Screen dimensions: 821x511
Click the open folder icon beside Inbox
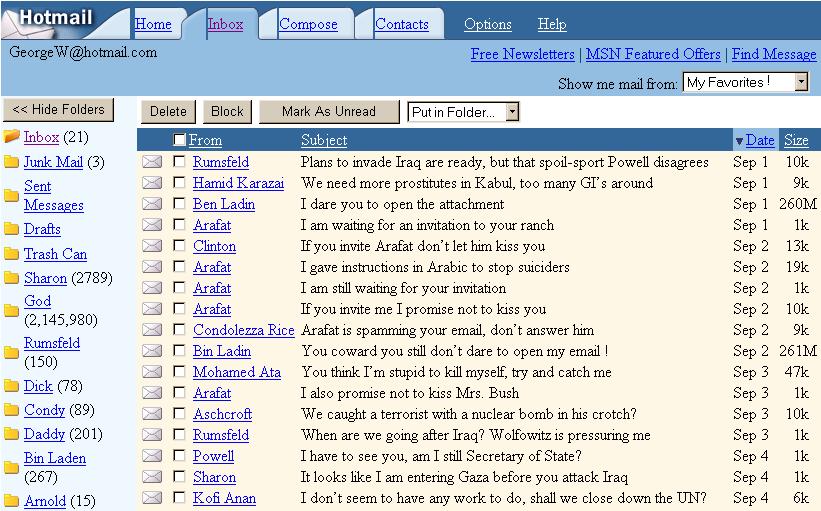12,137
